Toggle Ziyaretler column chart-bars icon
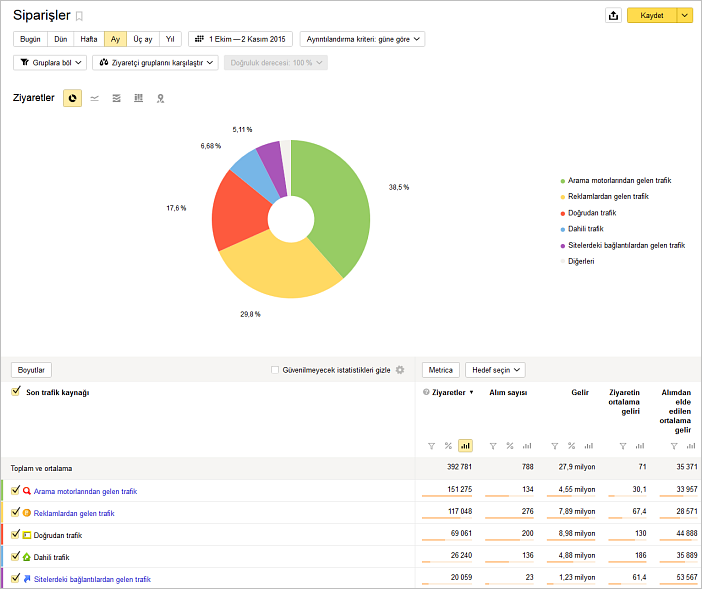The image size is (702, 589). pyautogui.click(x=466, y=446)
